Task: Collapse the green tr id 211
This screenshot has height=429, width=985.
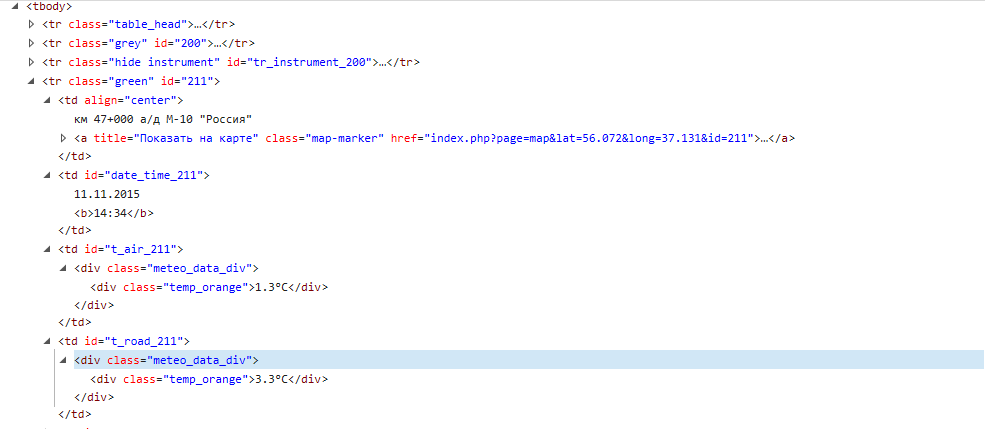Action: [33, 81]
